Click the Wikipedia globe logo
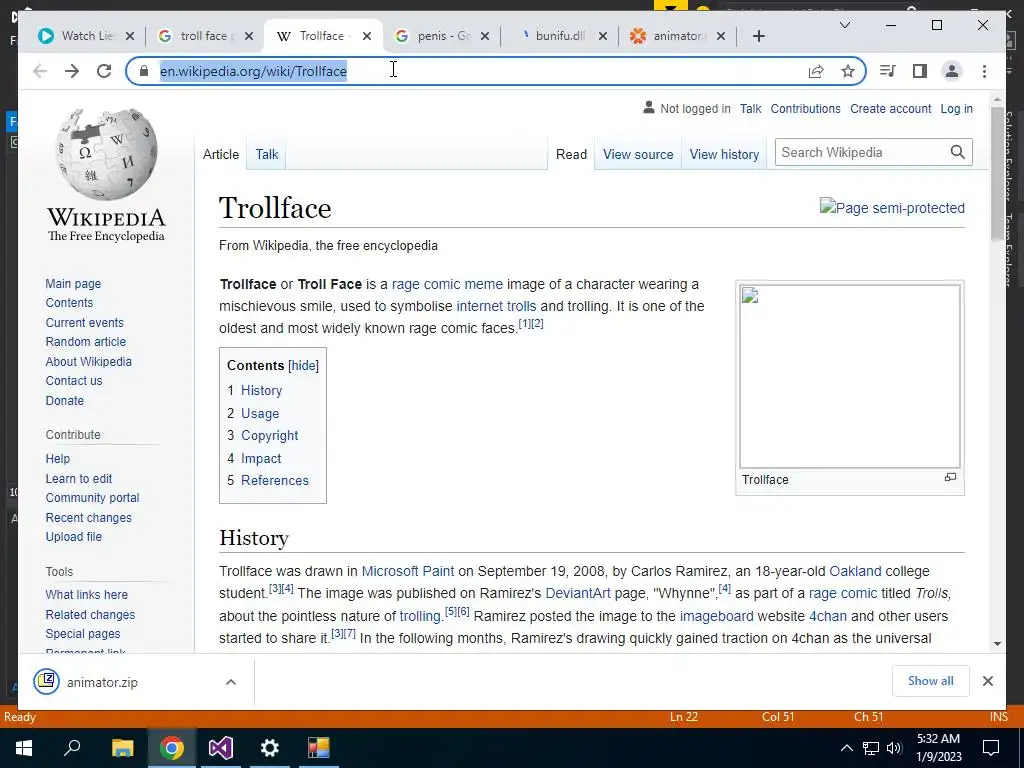The width and height of the screenshot is (1024, 768). [x=106, y=154]
